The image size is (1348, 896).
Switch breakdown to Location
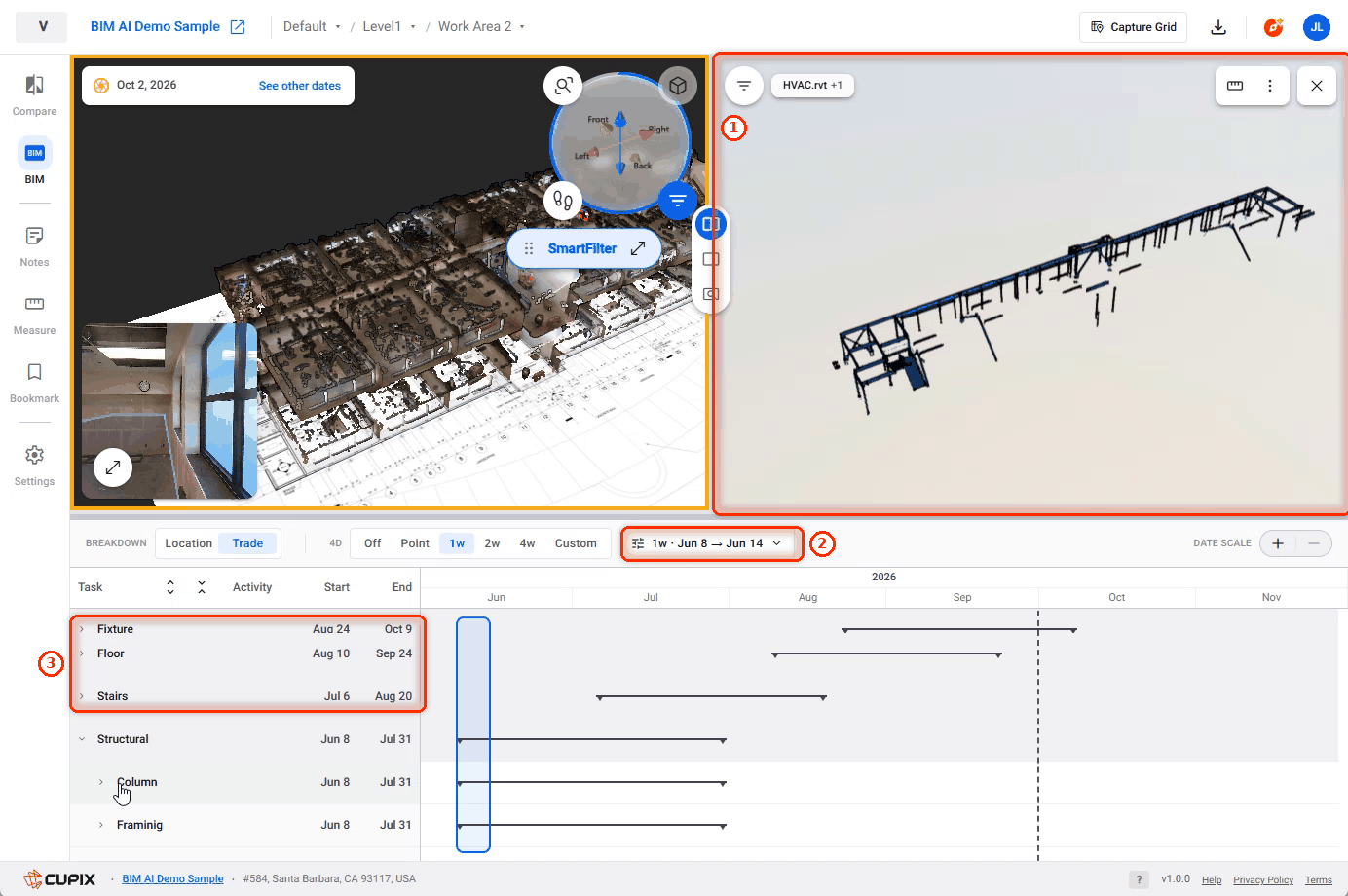tap(188, 543)
